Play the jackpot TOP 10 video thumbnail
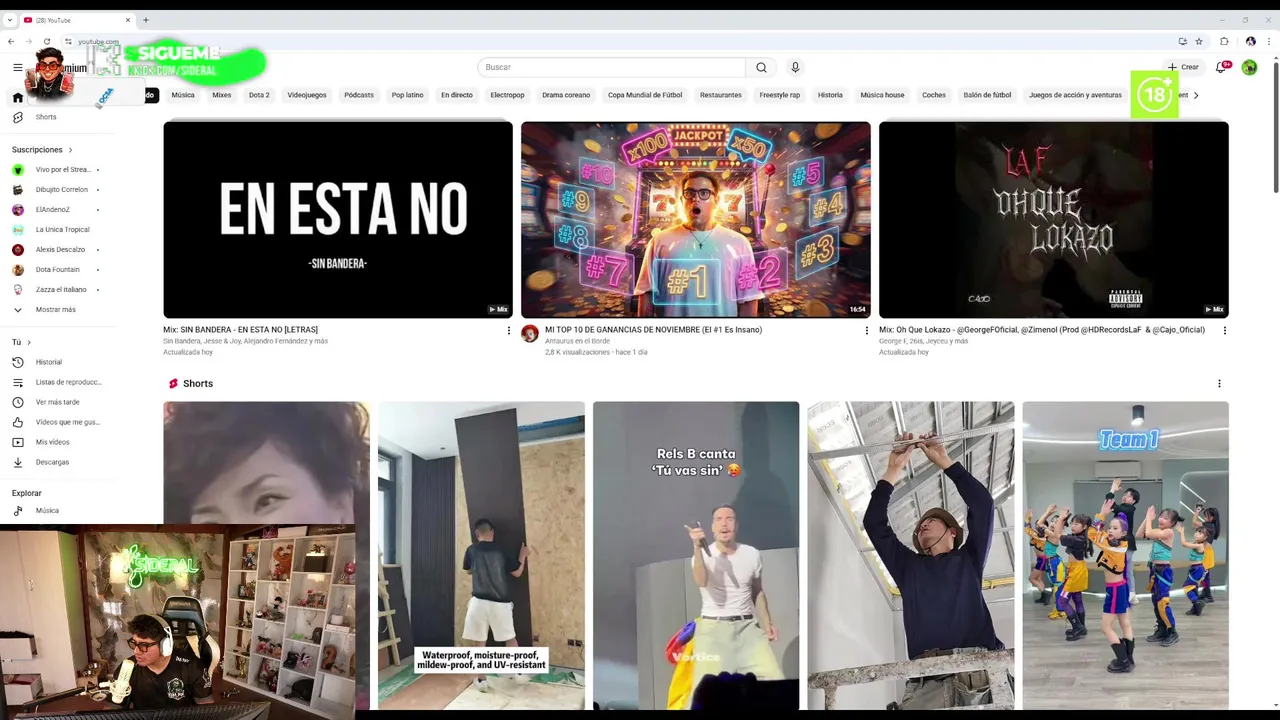The width and height of the screenshot is (1280, 720). (696, 220)
